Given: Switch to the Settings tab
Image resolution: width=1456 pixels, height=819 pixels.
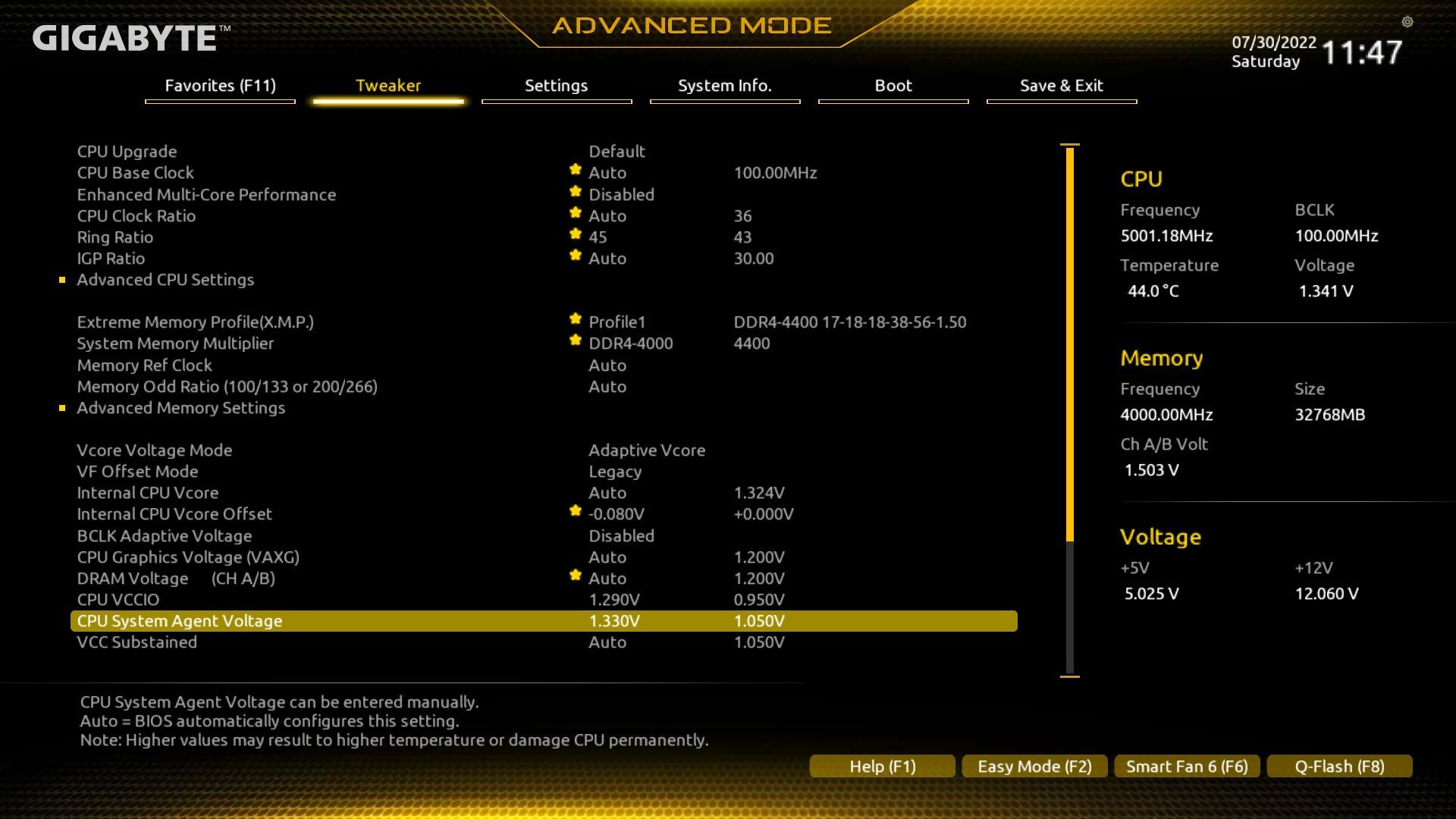Looking at the screenshot, I should 556,86.
